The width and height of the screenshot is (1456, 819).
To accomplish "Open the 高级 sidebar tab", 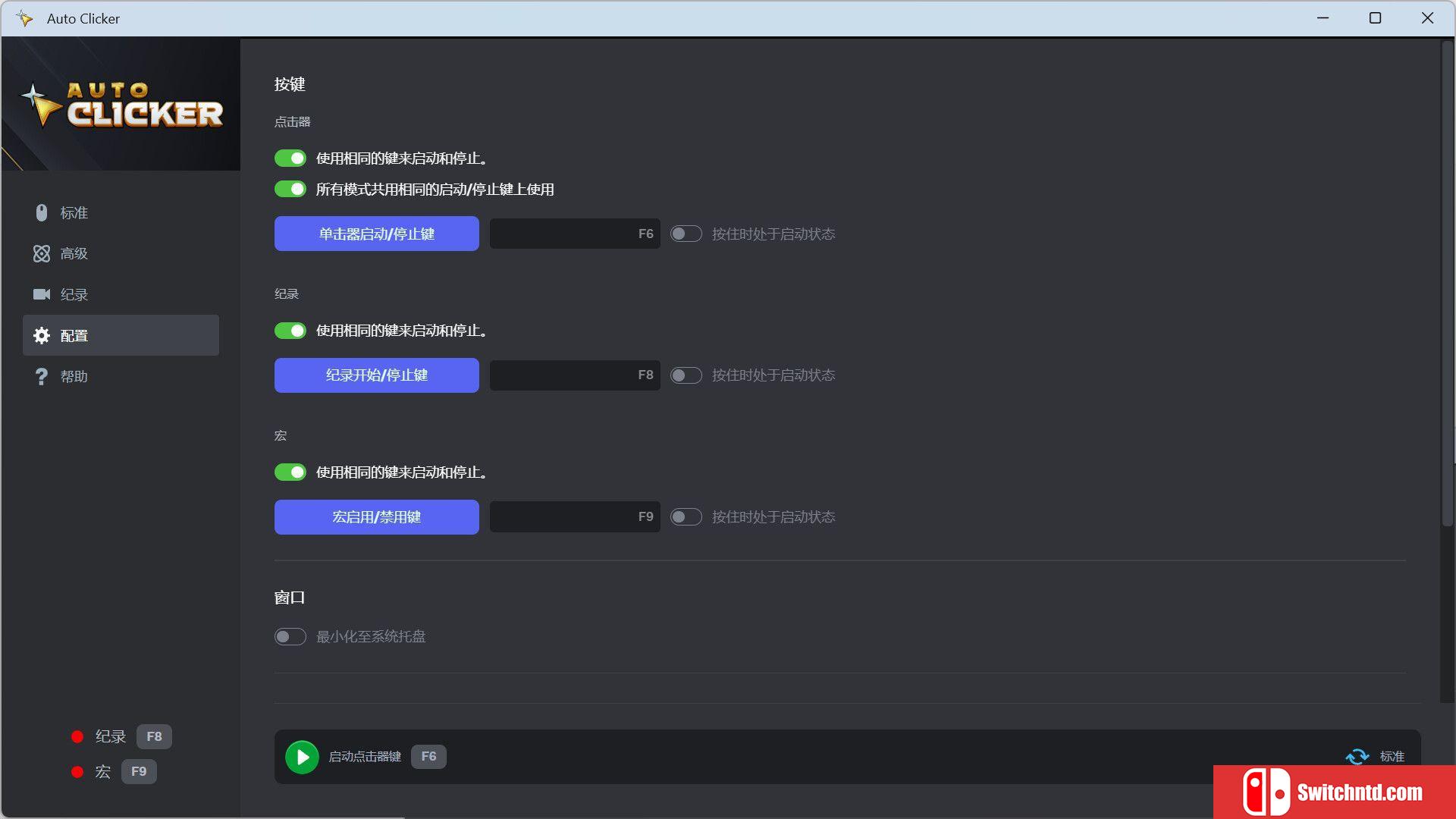I will 121,254.
